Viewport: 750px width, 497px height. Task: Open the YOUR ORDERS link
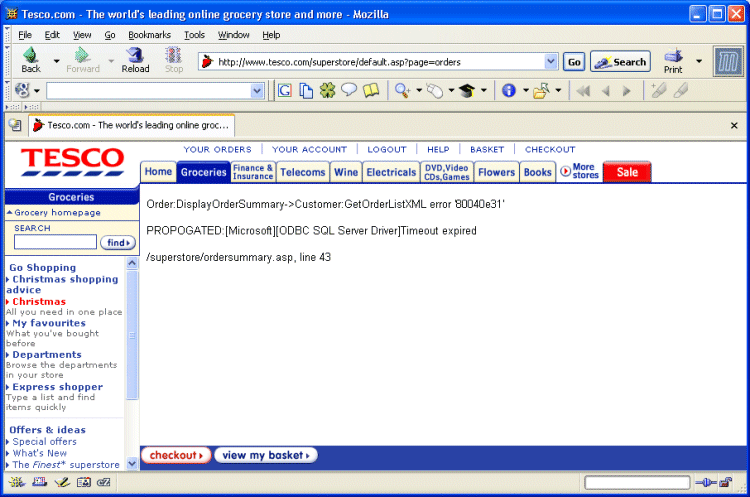pos(218,149)
